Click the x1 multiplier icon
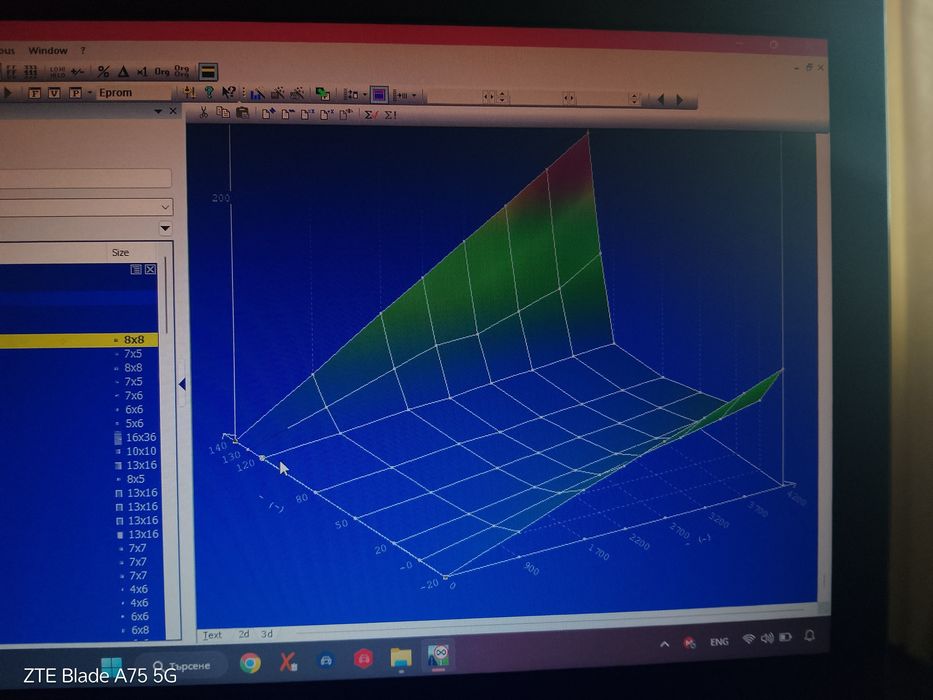933x700 pixels. click(x=142, y=72)
